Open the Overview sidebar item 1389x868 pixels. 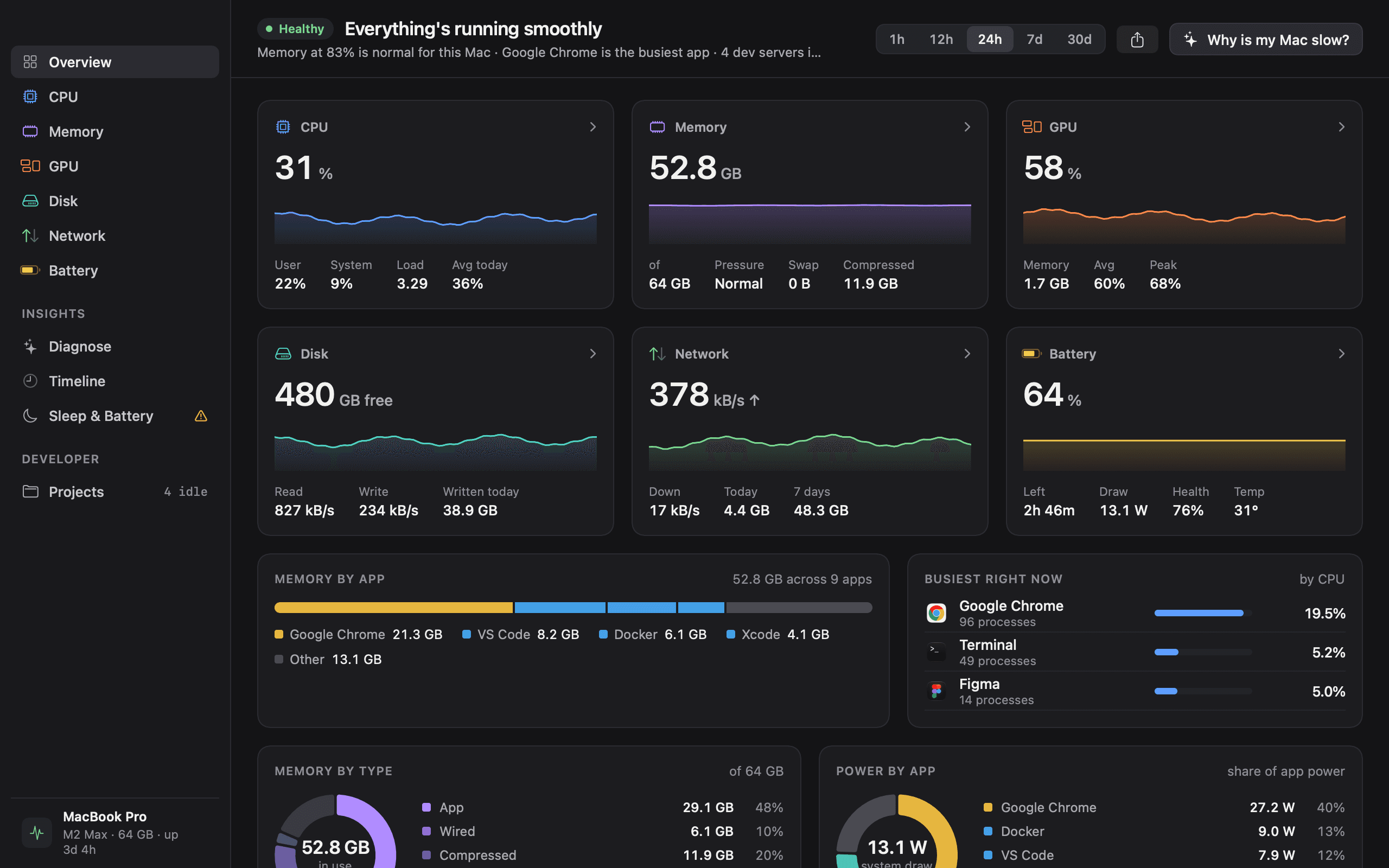coord(115,62)
